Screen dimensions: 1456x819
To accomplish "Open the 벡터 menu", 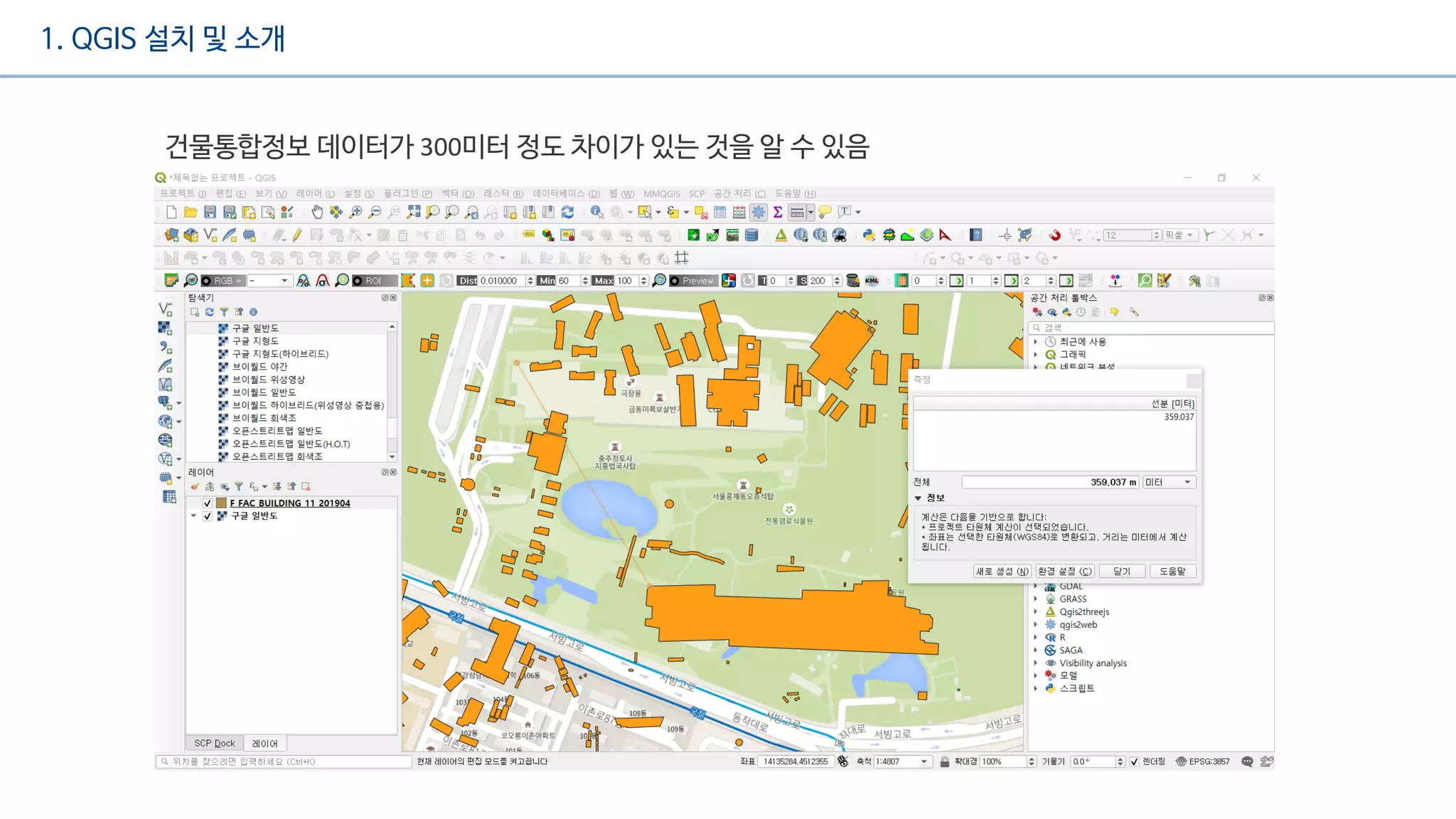I will click(458, 193).
